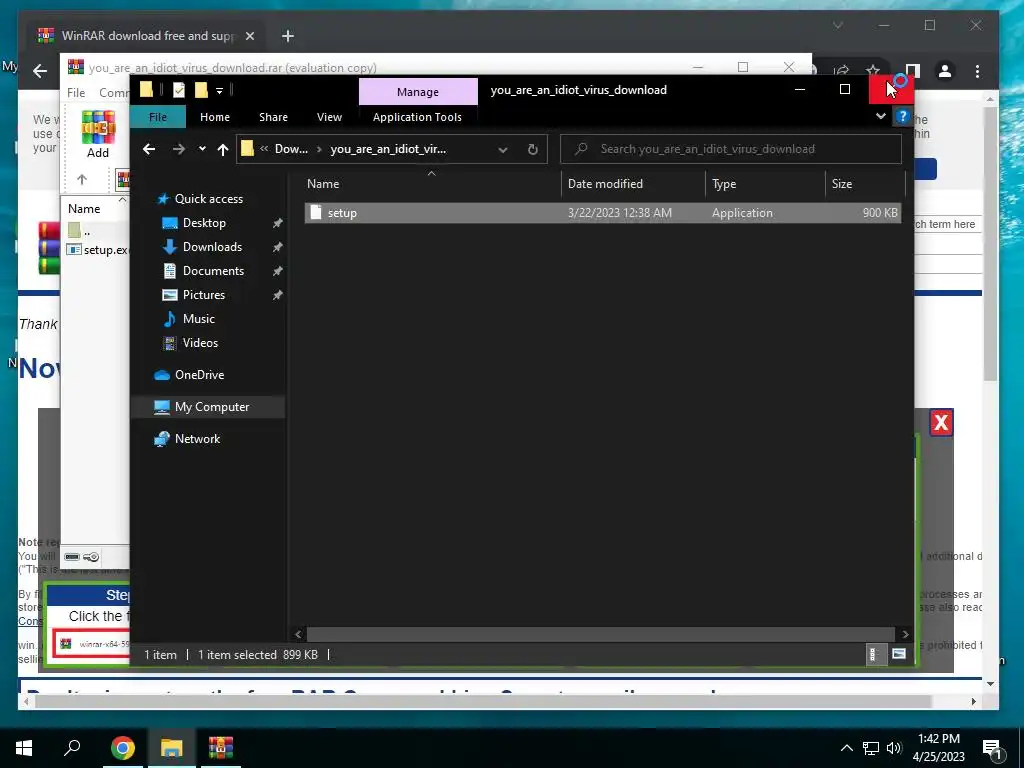
Task: Open Documents in the navigation pane
Action: pos(213,270)
